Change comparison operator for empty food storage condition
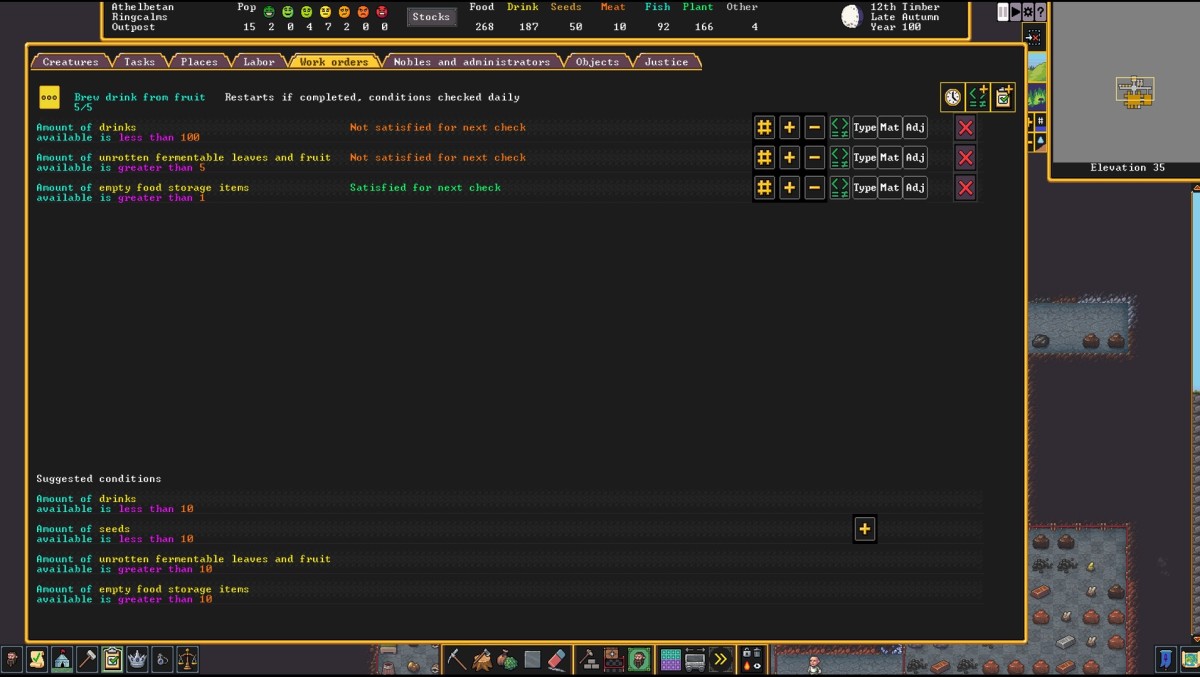Viewport: 1200px width, 677px height. pos(839,188)
